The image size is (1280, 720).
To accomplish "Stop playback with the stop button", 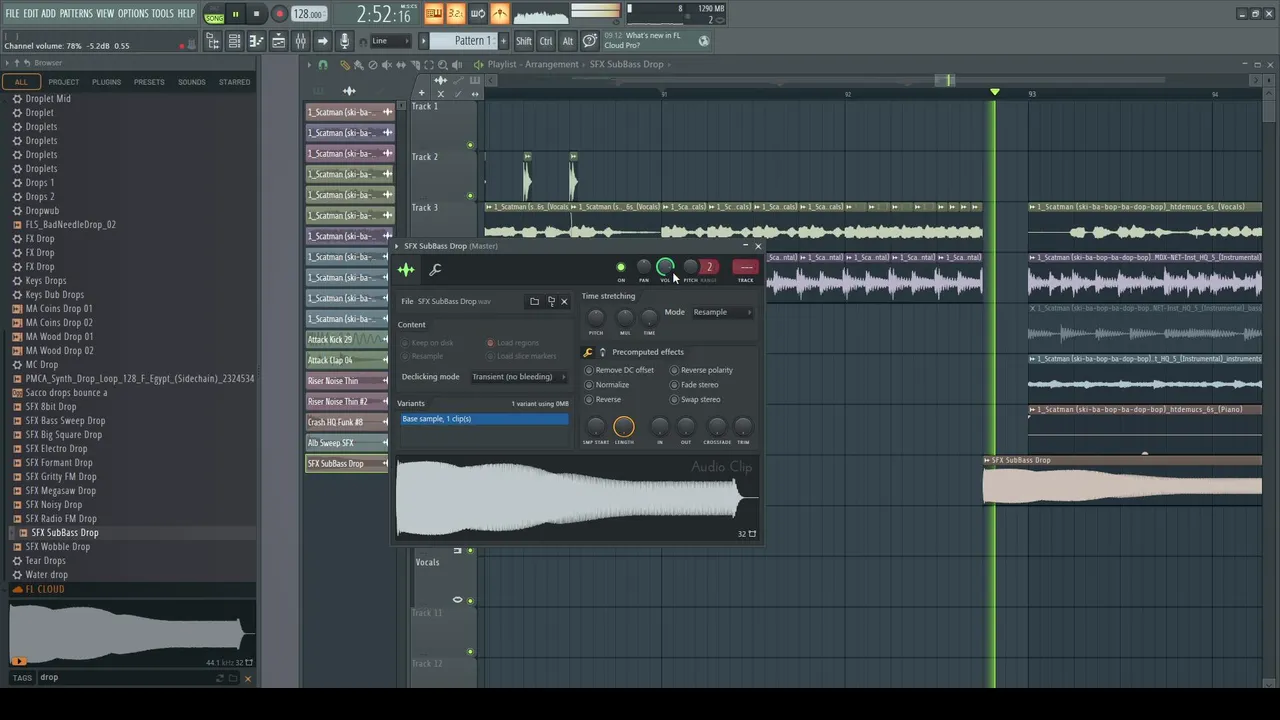I will tap(256, 14).
